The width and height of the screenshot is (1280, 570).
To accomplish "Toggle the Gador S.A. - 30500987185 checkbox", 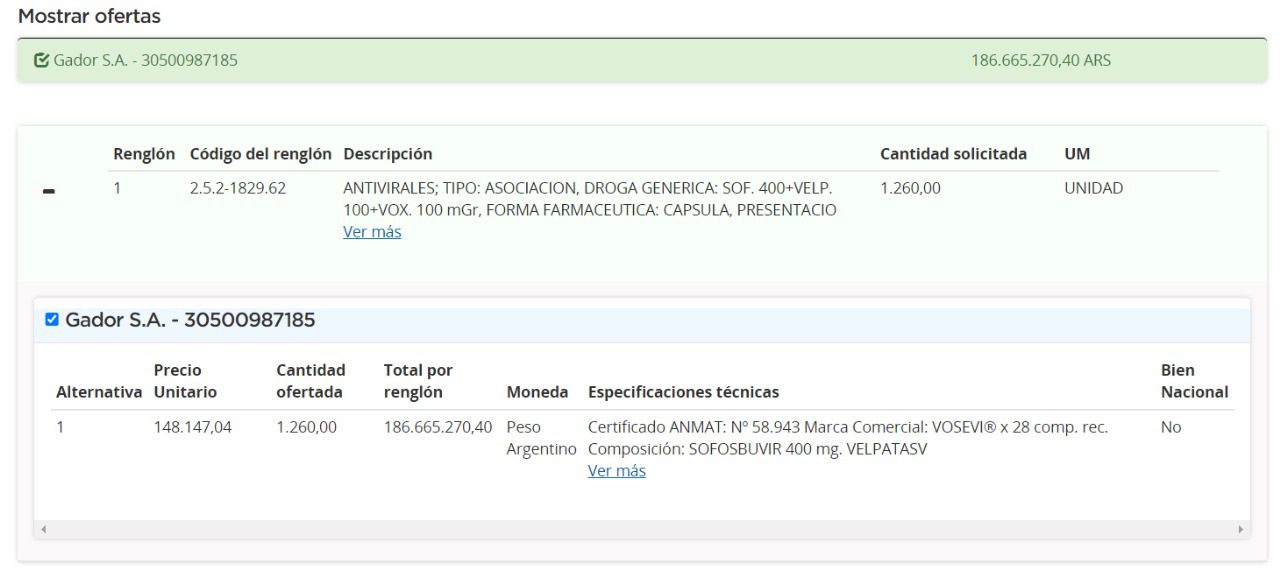I will (52, 320).
